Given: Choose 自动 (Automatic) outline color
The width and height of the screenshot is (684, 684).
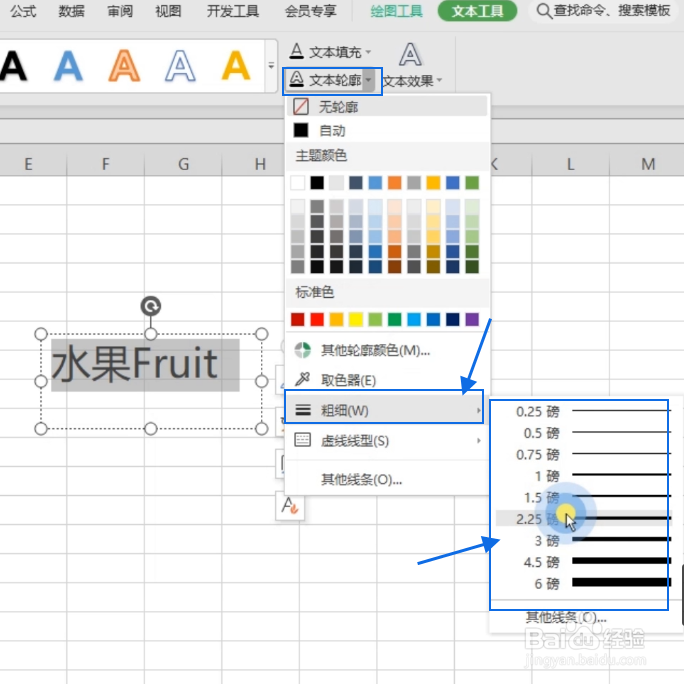Looking at the screenshot, I should tap(387, 130).
